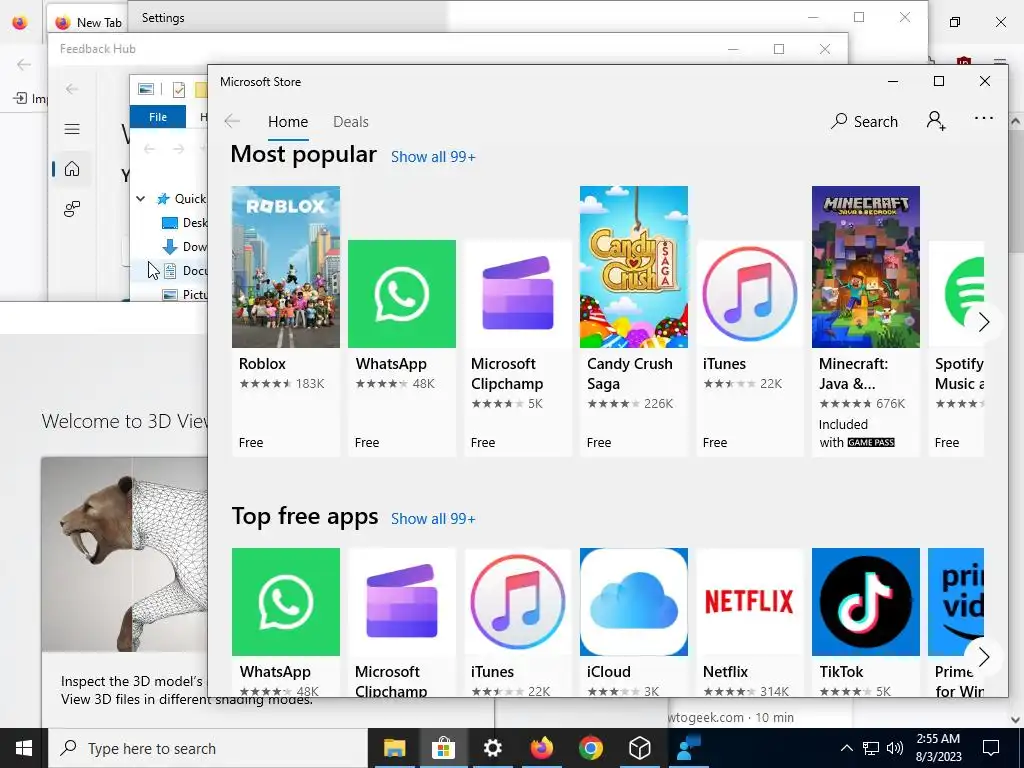Open the Roblox app tile in Most popular
1024x768 pixels.
285,321
